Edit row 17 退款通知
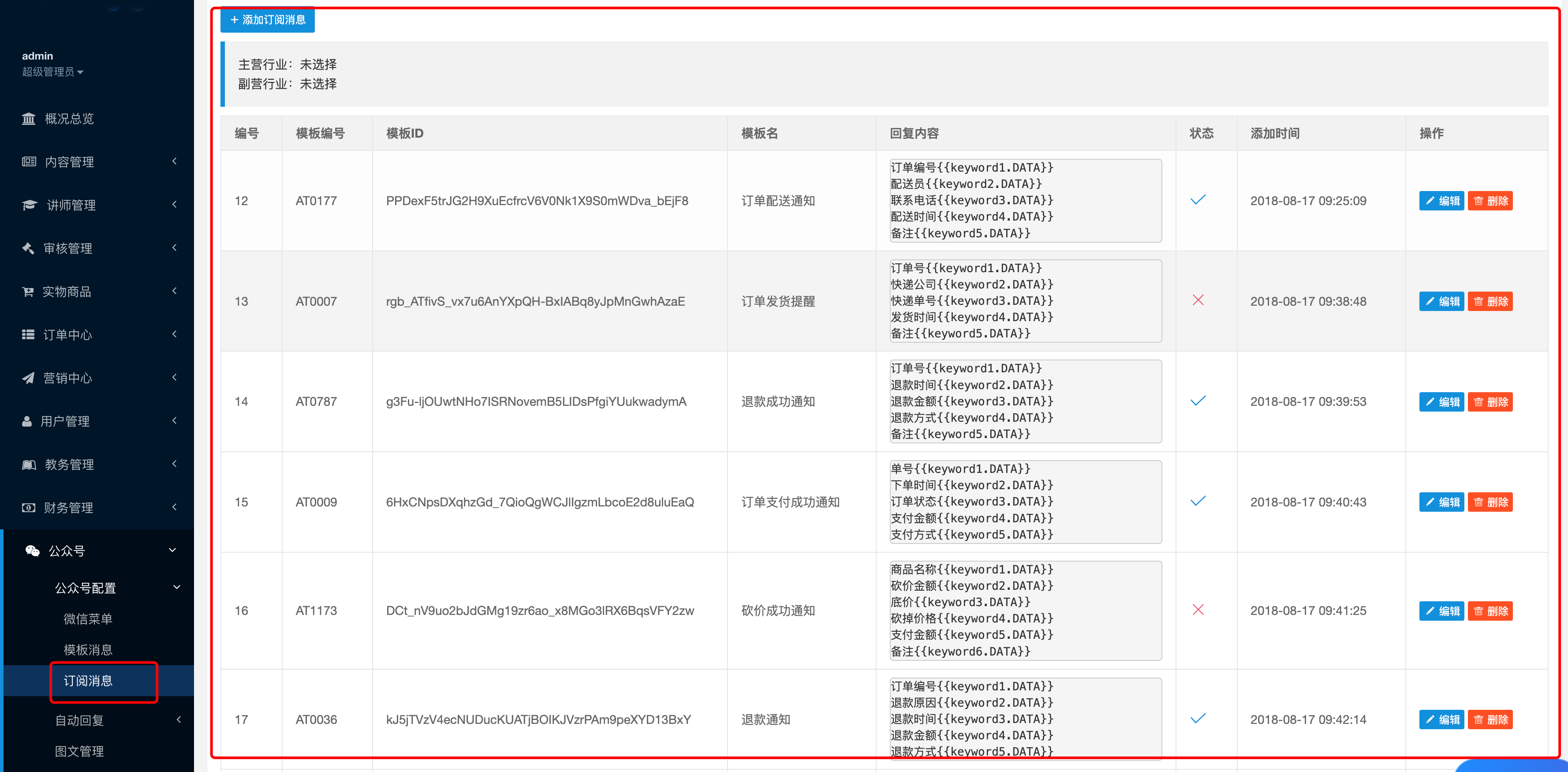Viewport: 1568px width, 772px height. pos(1441,719)
